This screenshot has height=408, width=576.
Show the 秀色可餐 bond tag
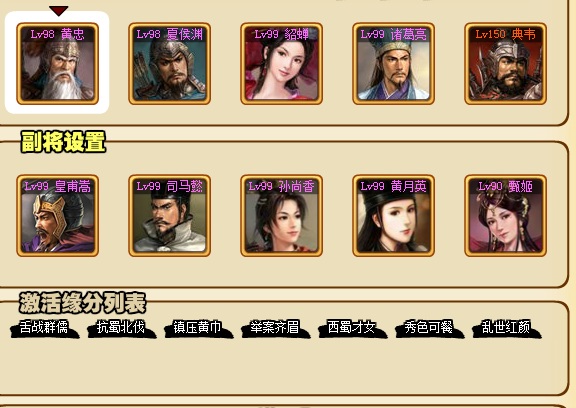[429, 328]
